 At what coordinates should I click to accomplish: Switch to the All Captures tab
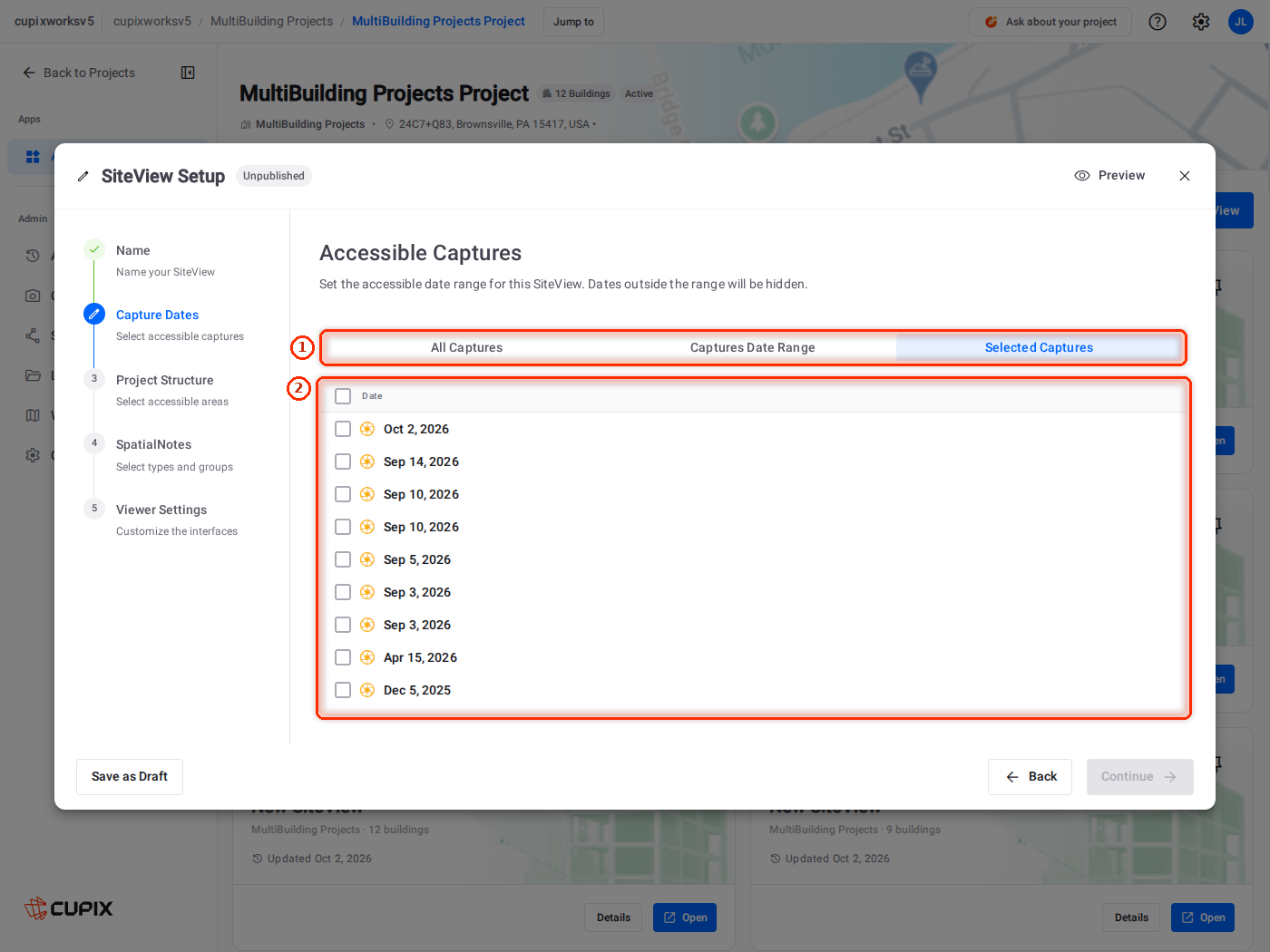(x=466, y=347)
